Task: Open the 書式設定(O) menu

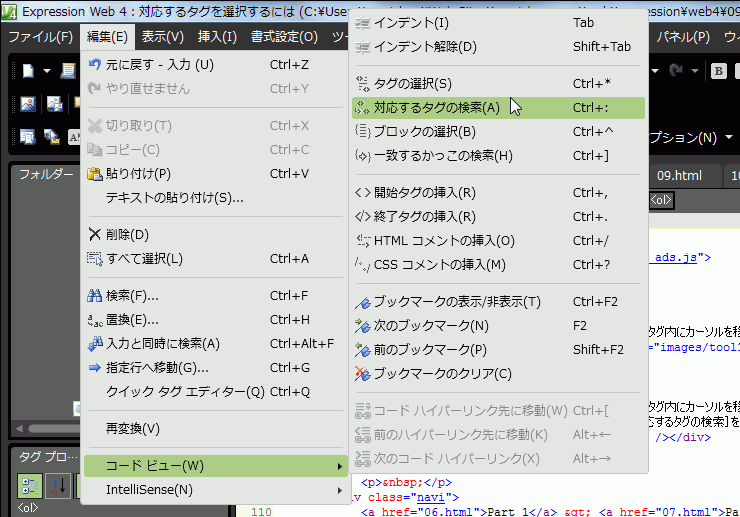Action: (284, 37)
